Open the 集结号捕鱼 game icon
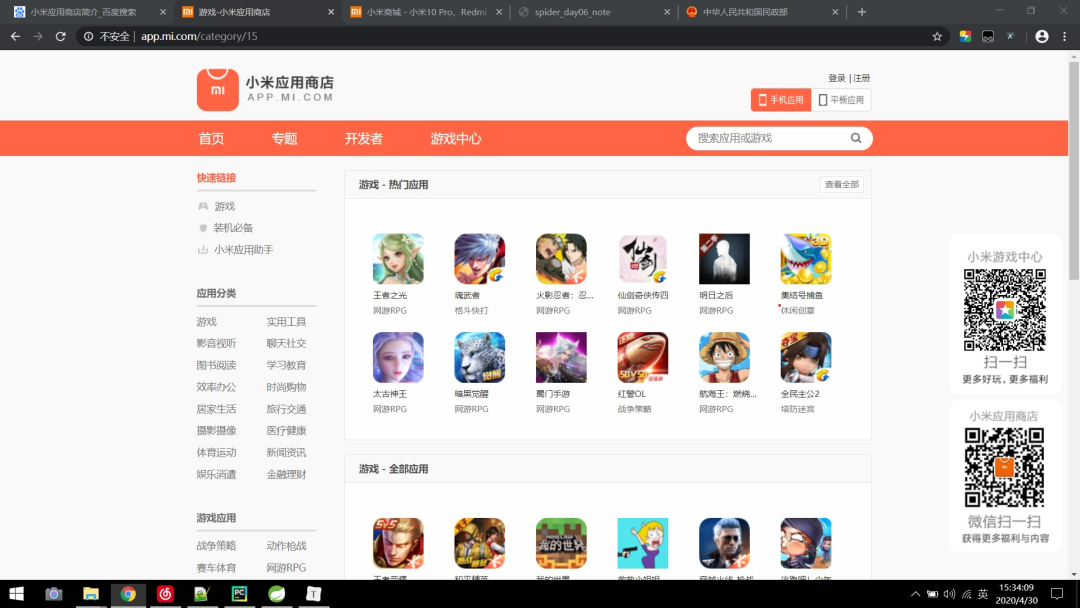Image resolution: width=1080 pixels, height=608 pixels. coord(806,259)
